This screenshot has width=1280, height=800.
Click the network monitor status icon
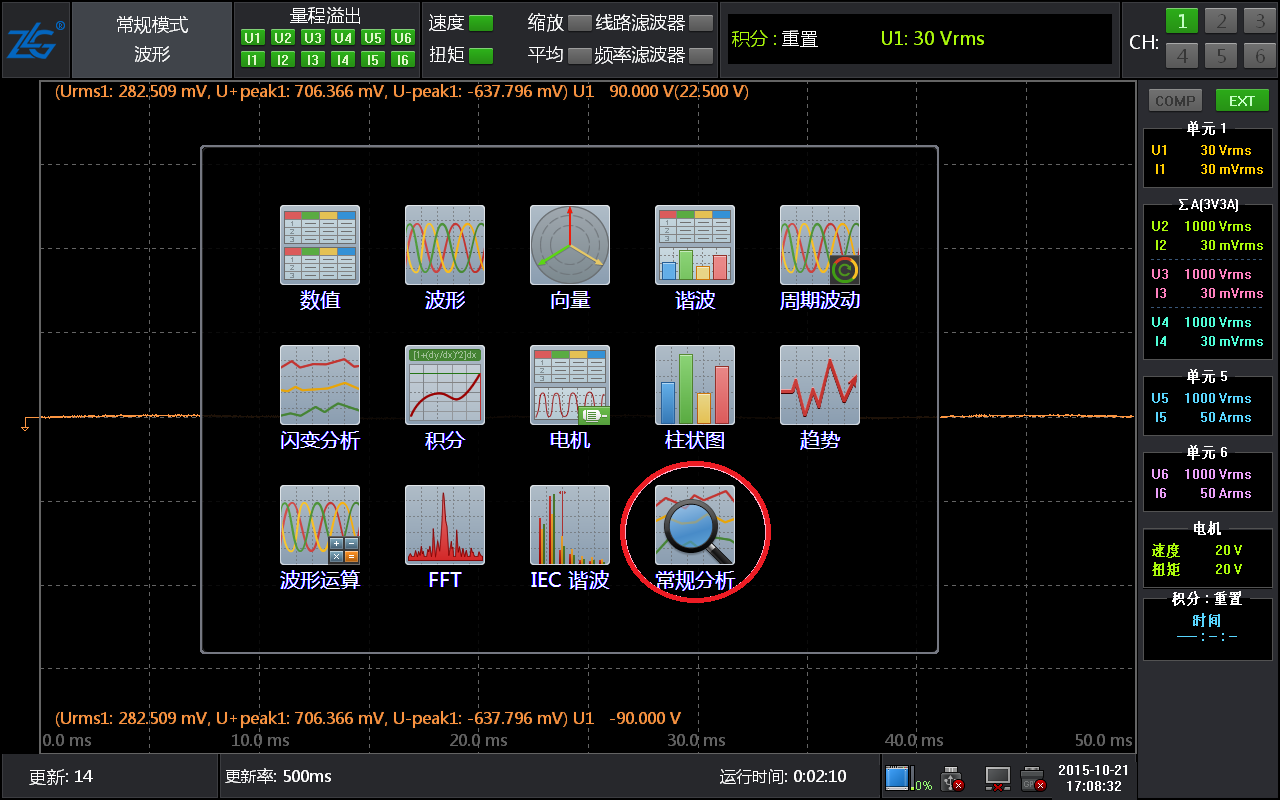click(x=997, y=777)
